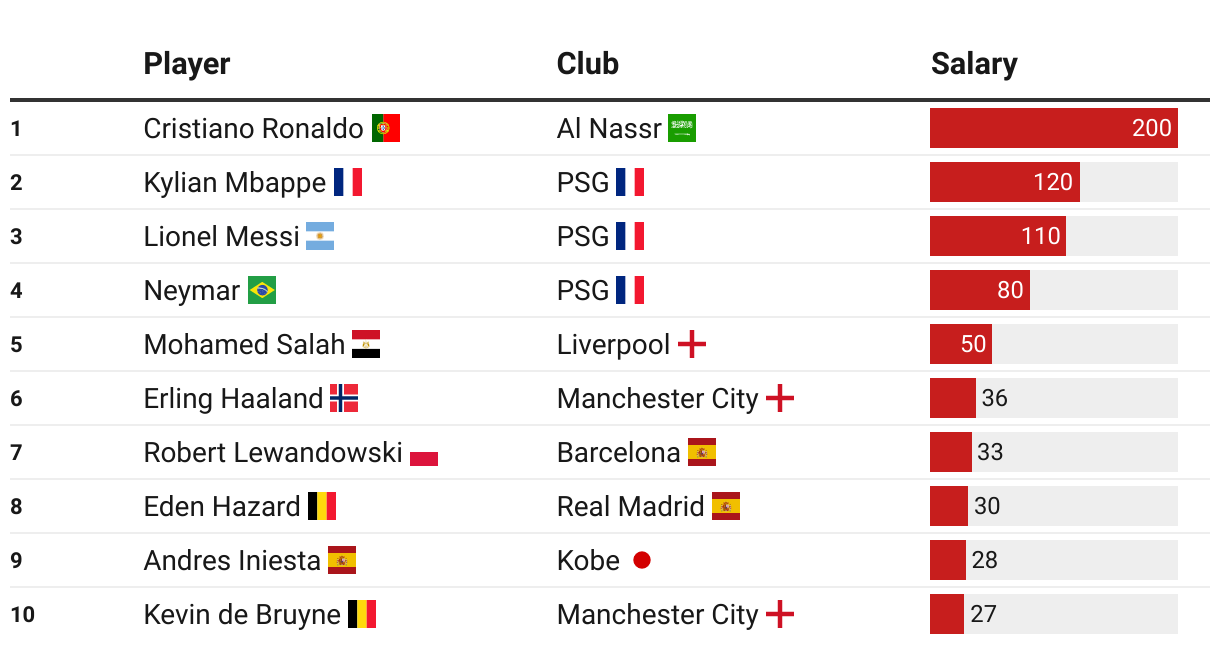Click Belgium flag beside Eden Hazard

coord(322,506)
